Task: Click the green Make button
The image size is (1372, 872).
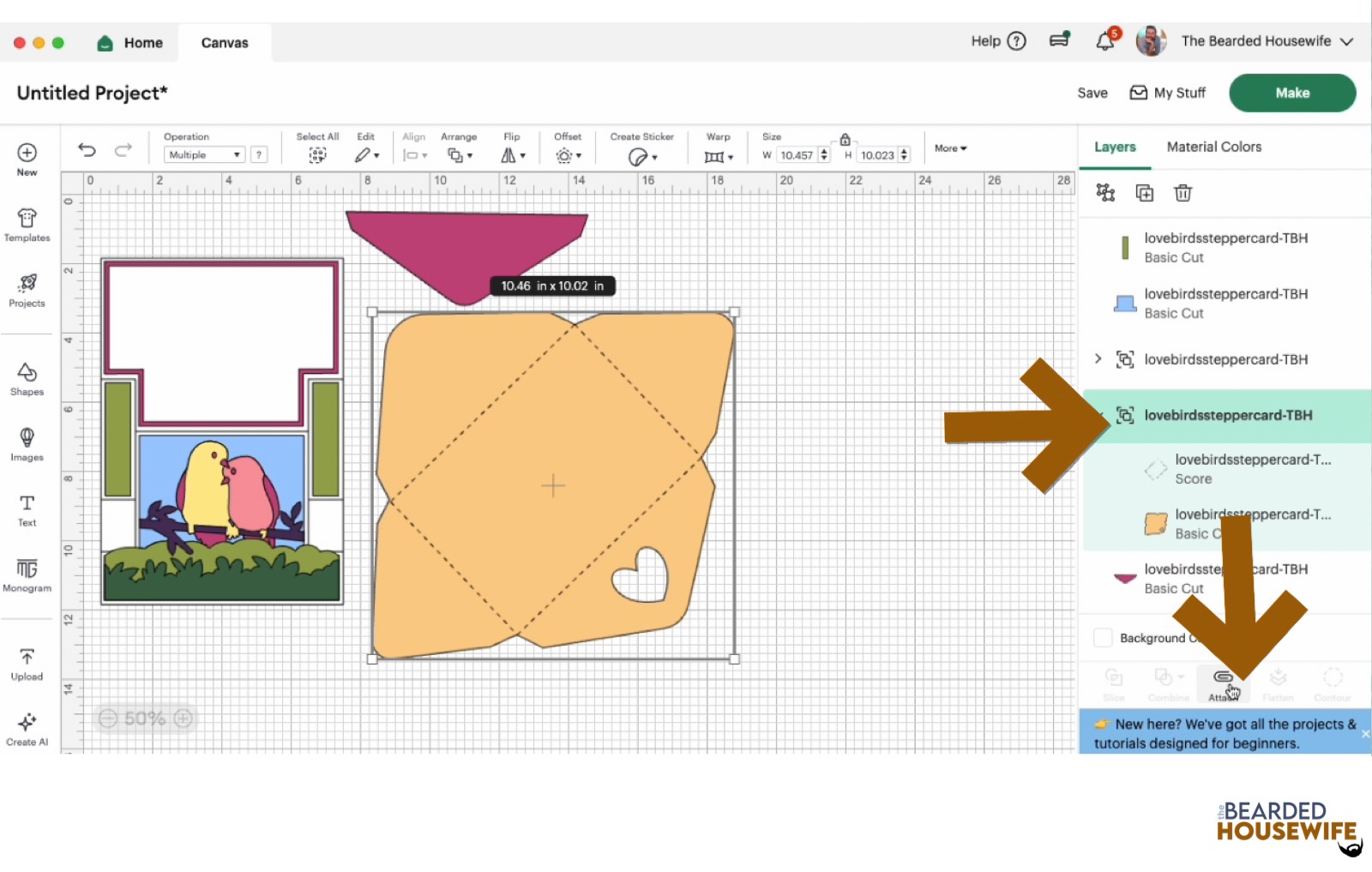Action: (x=1292, y=93)
